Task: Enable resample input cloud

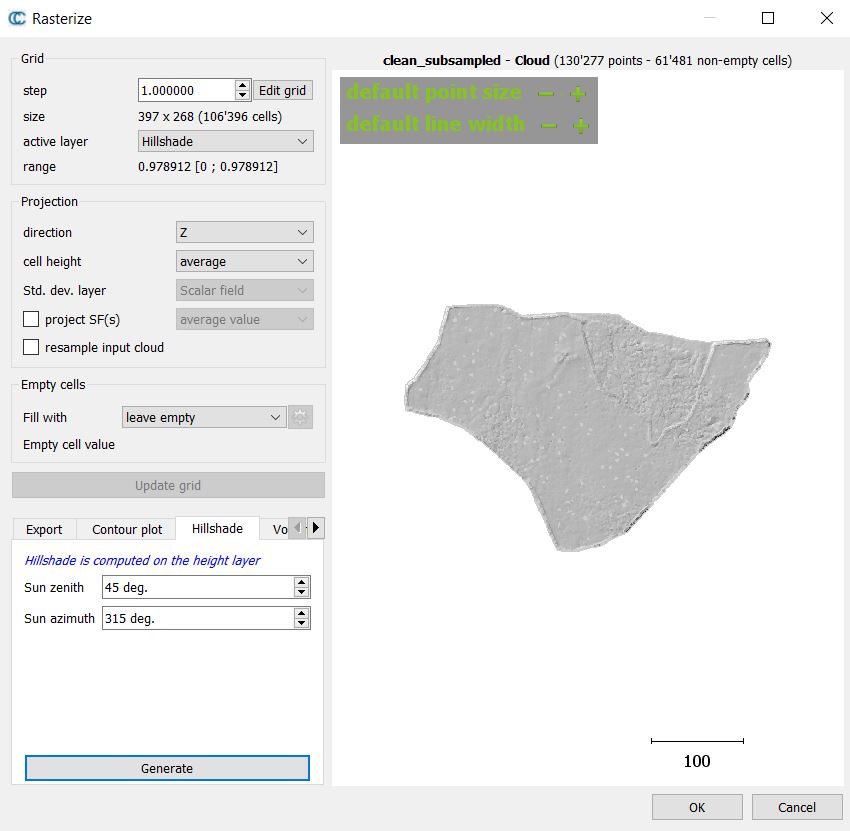Action: coord(29,347)
